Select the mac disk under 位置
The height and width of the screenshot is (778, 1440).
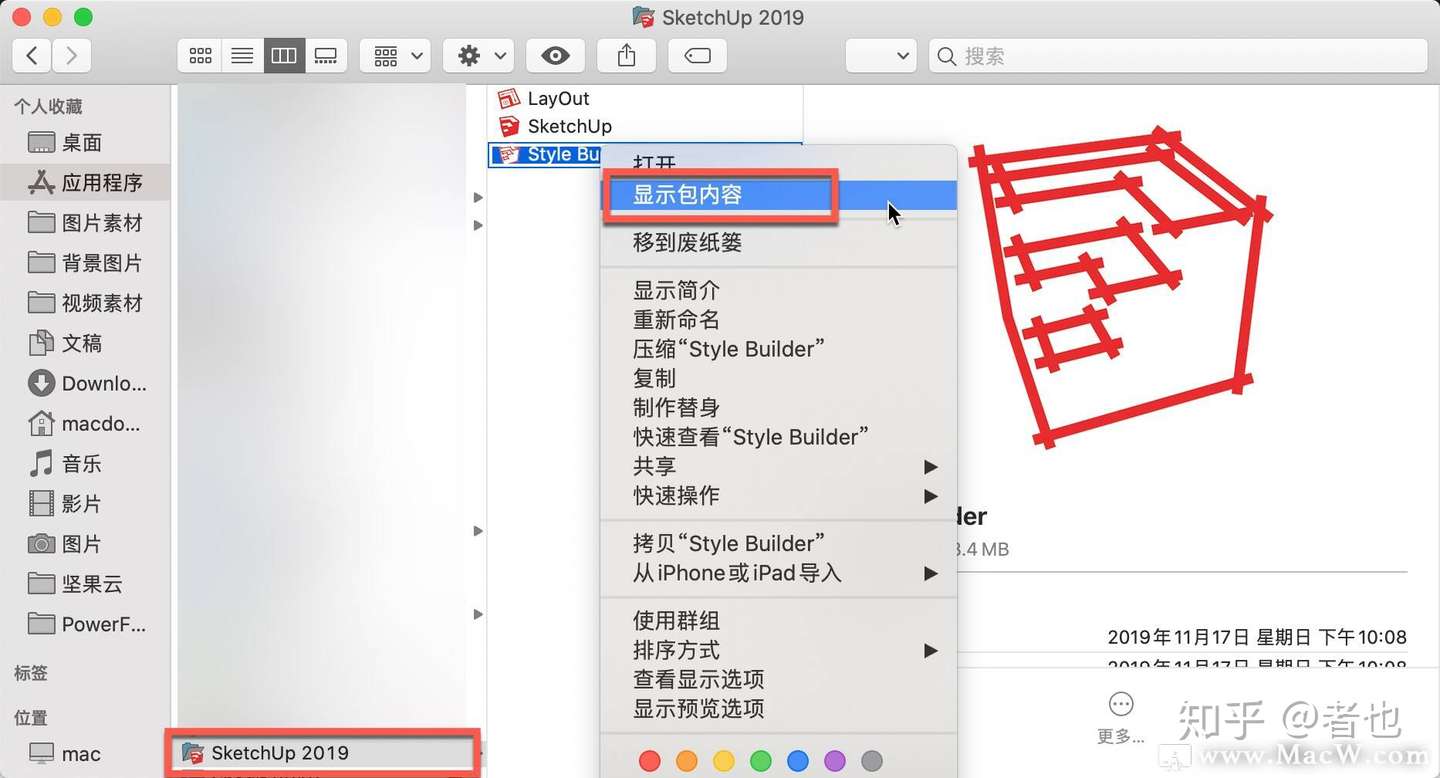[x=85, y=754]
